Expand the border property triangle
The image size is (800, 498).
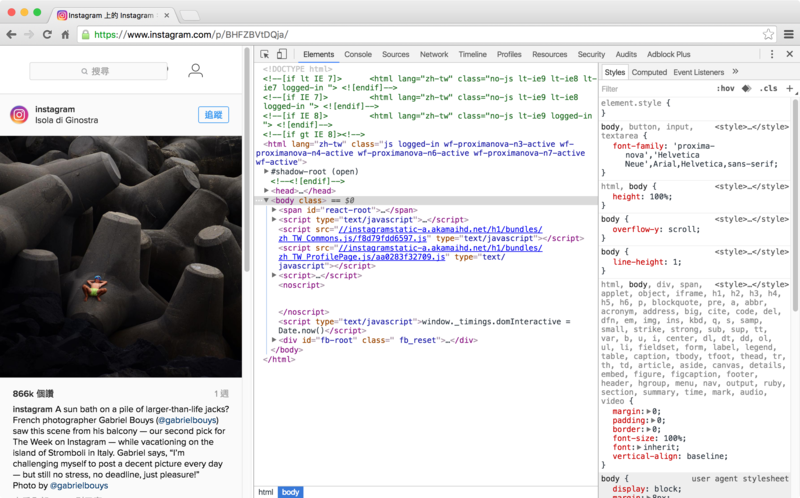649,429
